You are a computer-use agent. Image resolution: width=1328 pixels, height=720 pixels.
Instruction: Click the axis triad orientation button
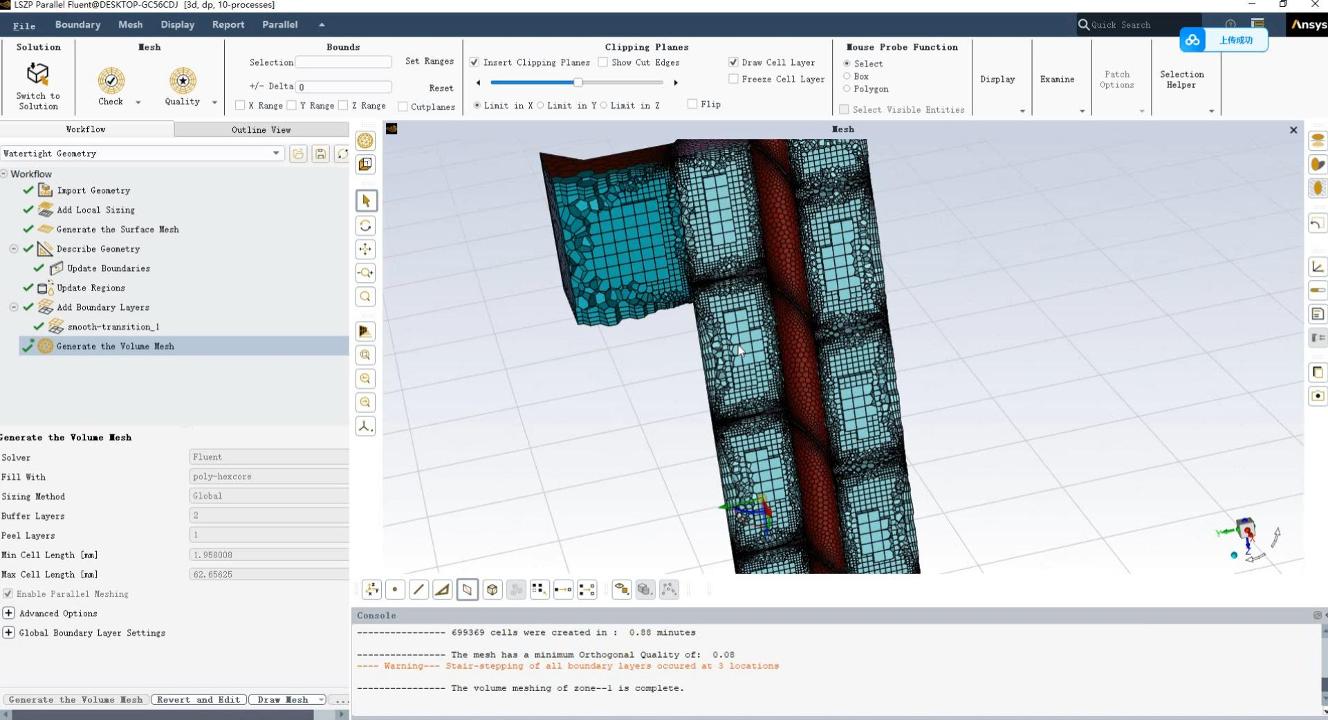(x=366, y=426)
